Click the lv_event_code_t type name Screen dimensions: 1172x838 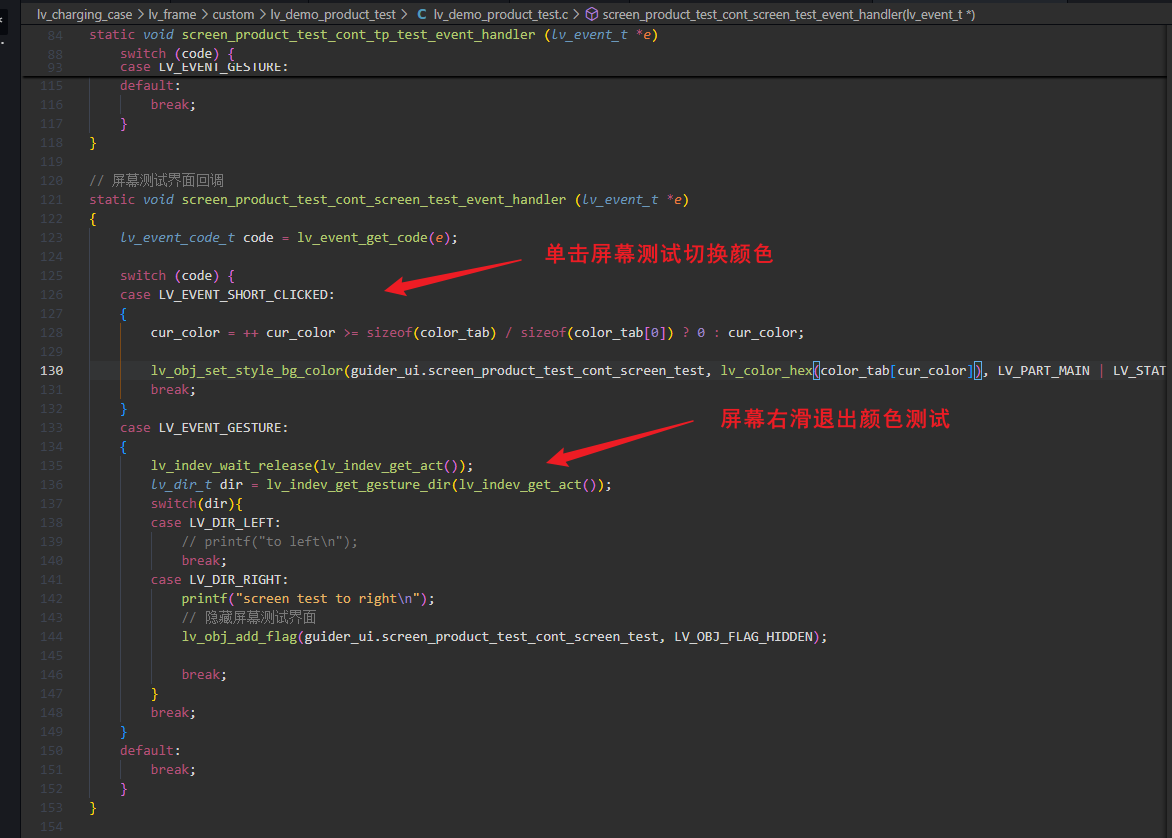[x=177, y=237]
